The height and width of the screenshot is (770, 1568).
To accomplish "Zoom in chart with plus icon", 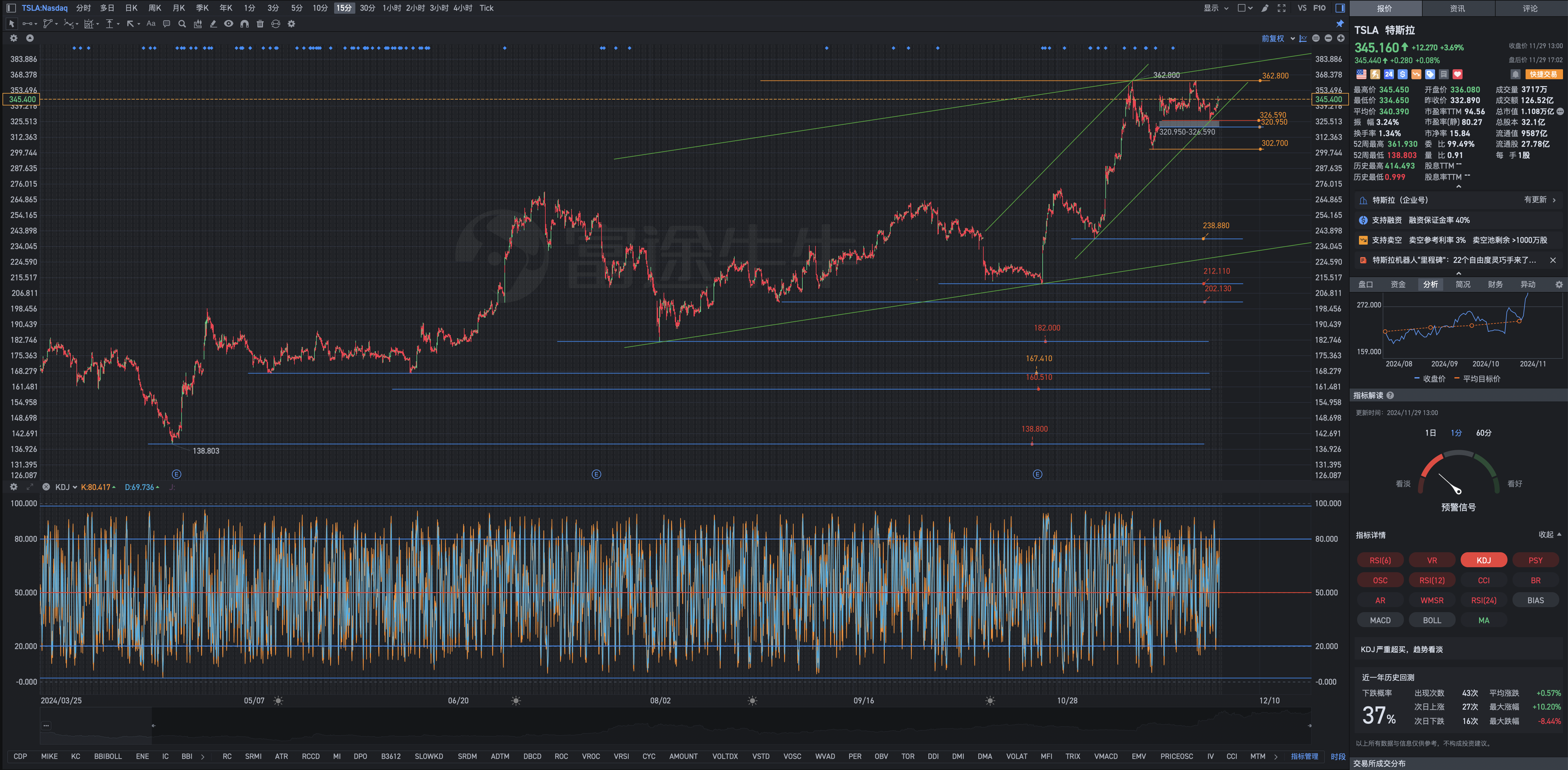I will 1340,38.
